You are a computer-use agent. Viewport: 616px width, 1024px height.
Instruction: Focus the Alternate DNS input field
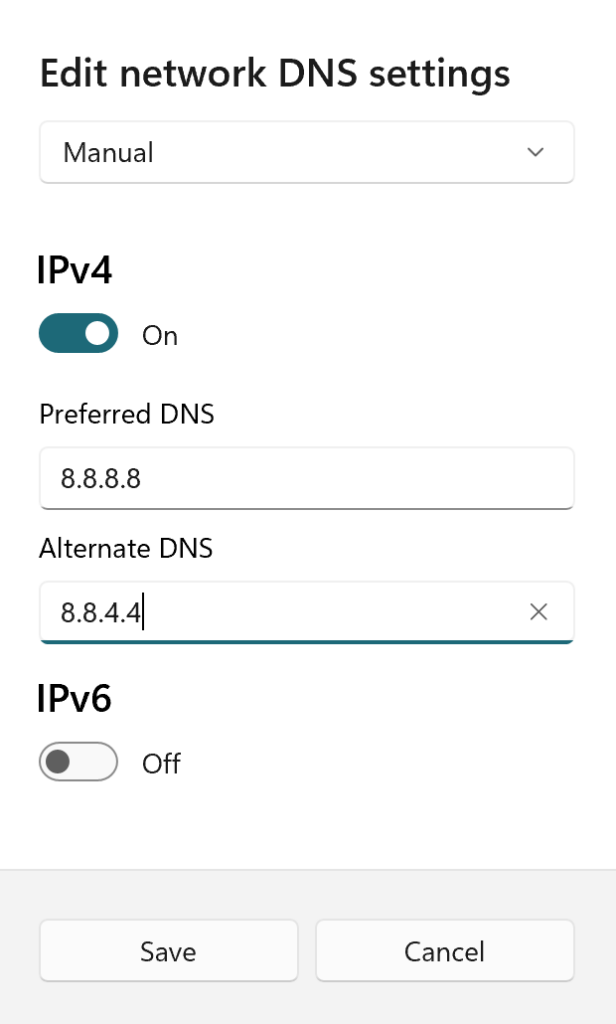coord(300,612)
